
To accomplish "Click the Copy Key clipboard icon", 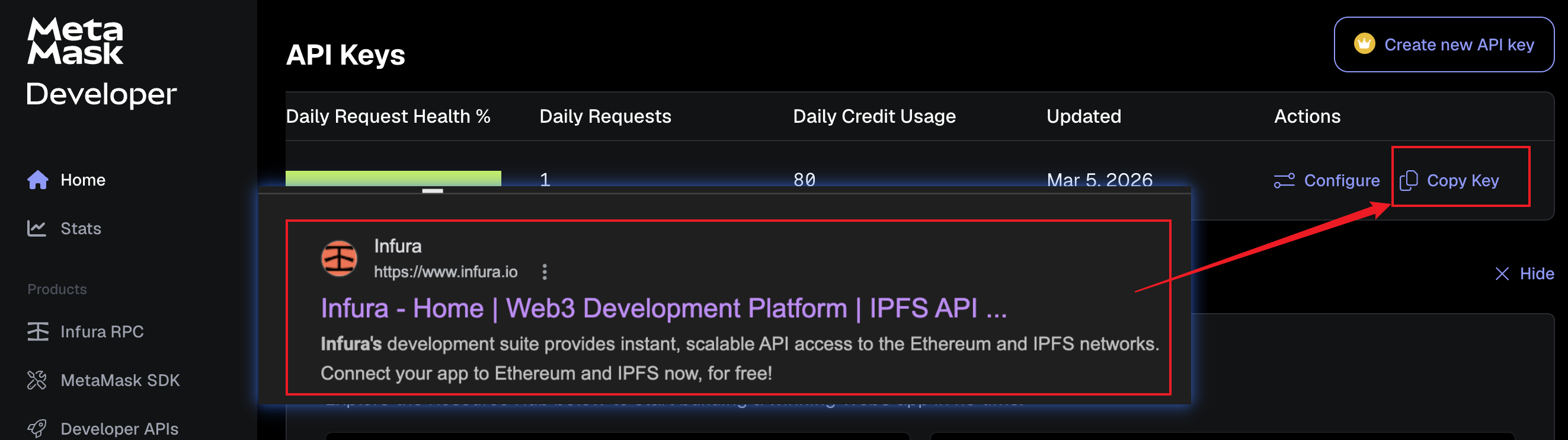I will tap(1409, 180).
